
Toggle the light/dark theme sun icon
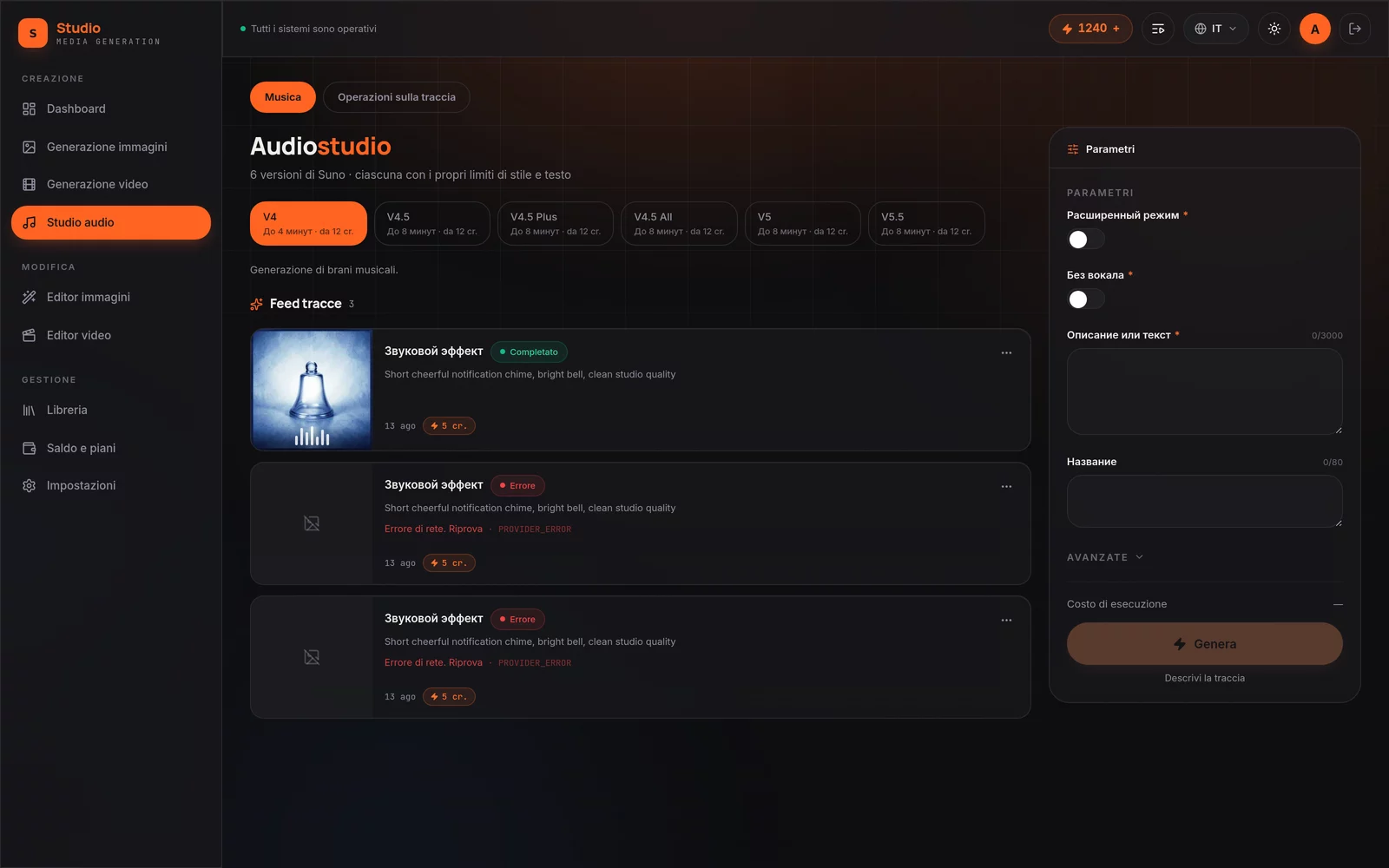[1274, 29]
